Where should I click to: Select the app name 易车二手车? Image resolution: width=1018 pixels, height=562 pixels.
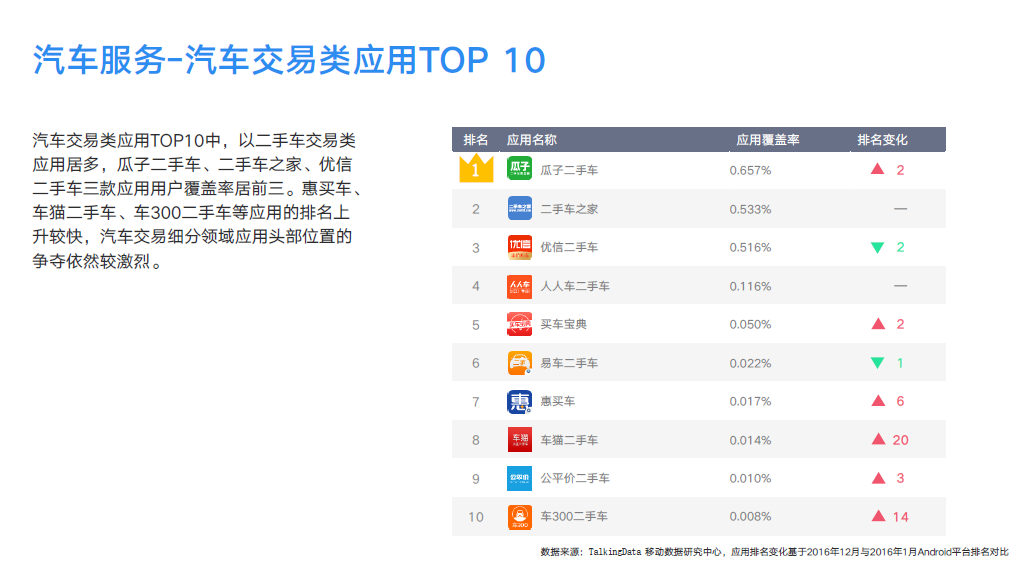[x=569, y=363]
